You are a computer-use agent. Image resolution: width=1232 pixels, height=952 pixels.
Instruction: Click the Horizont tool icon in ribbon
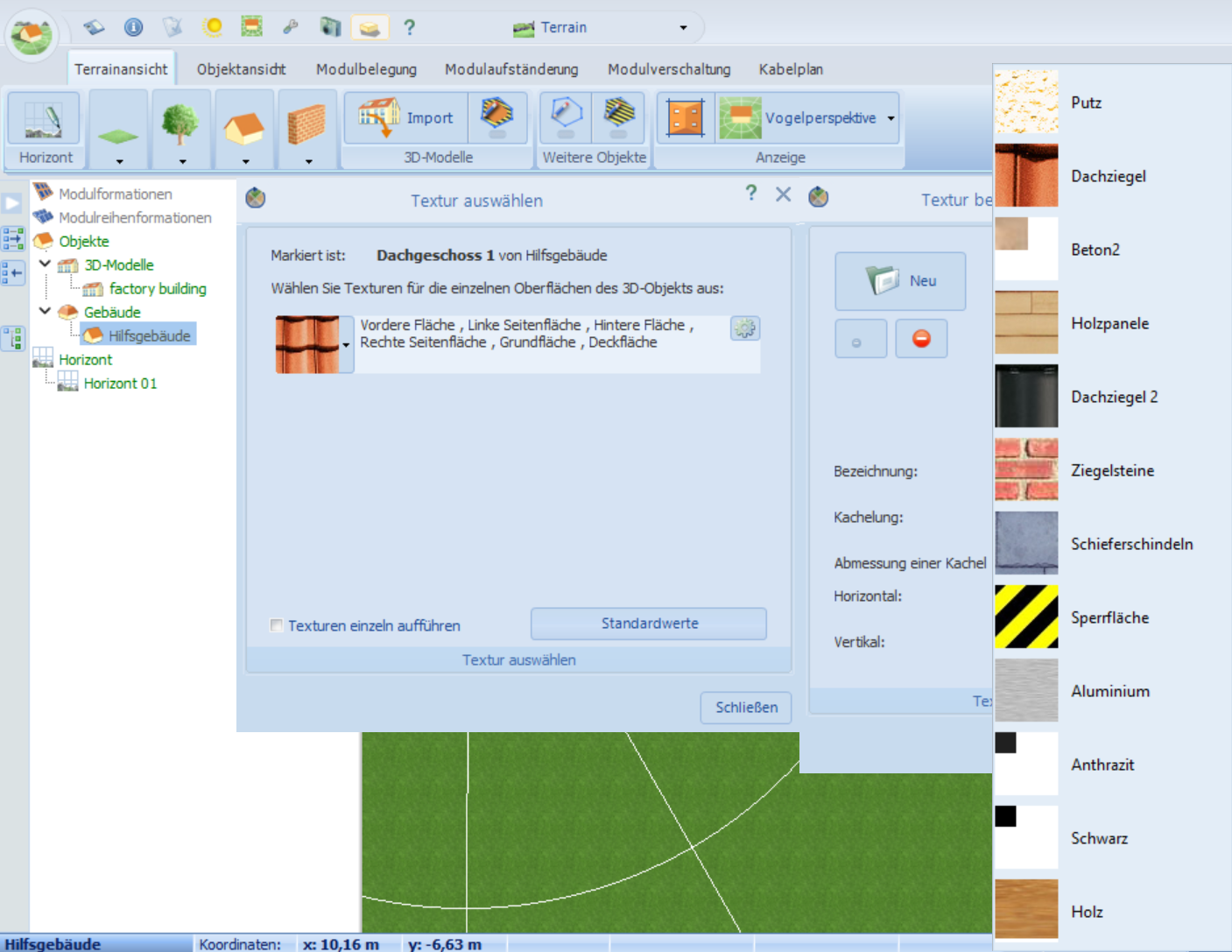44,119
